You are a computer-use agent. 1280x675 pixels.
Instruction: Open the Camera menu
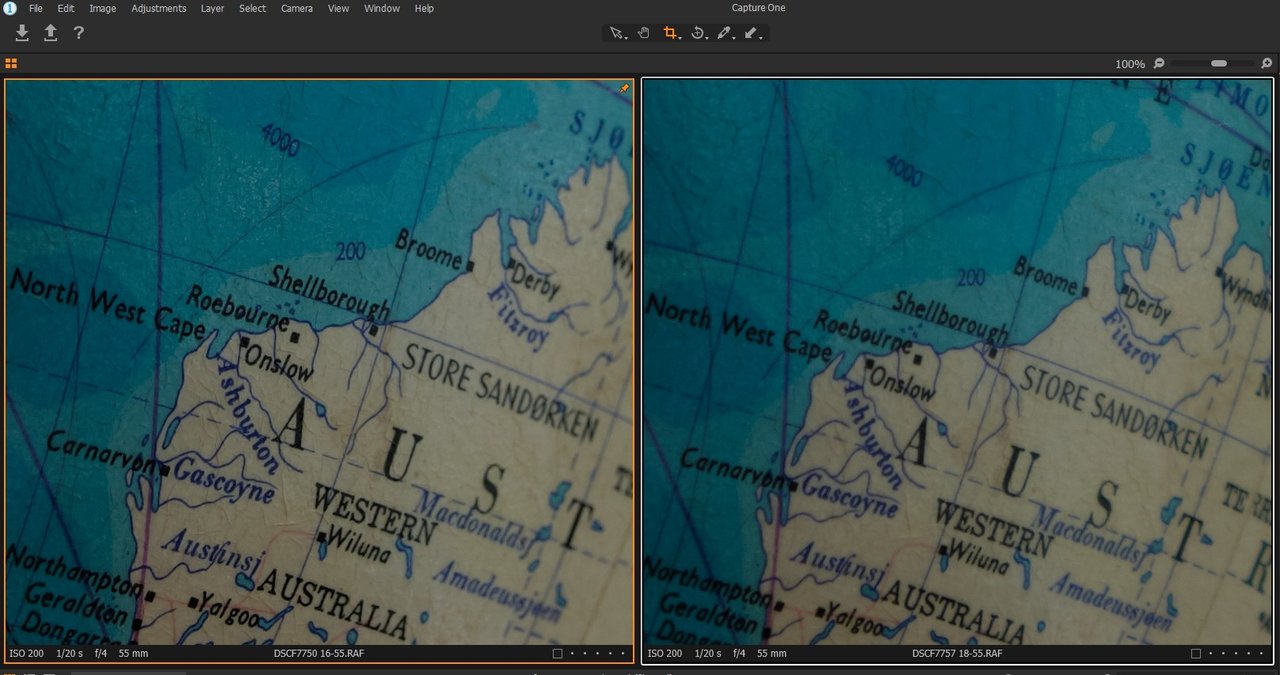coord(296,8)
